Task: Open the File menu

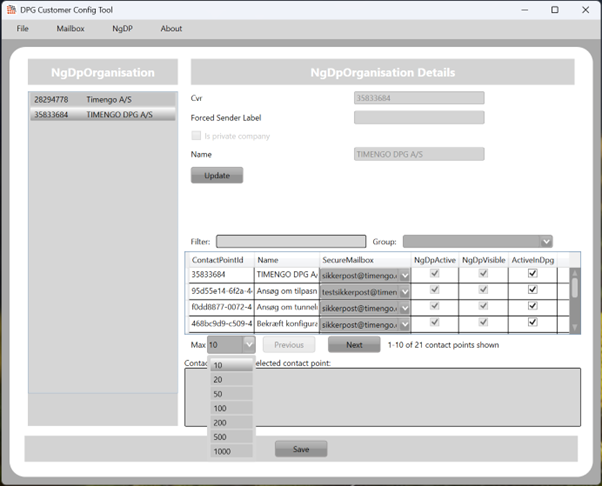Action: point(22,29)
